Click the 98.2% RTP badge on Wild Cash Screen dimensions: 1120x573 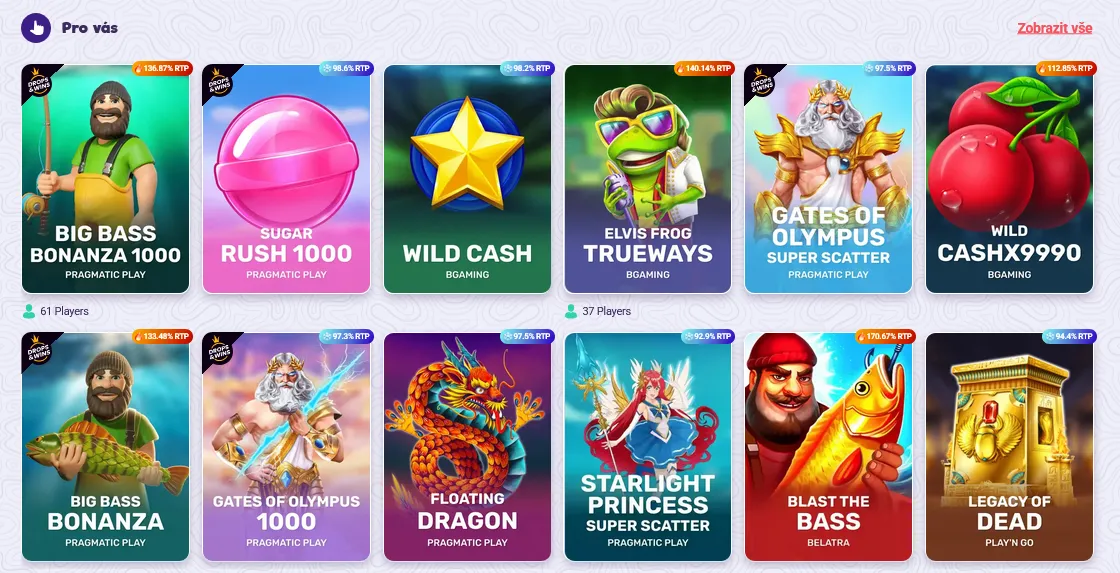tap(527, 69)
